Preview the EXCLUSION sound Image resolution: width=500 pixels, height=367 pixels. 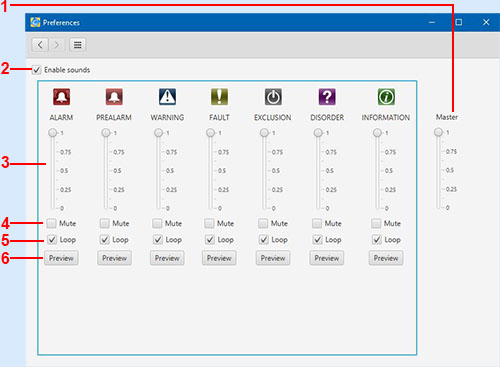pos(273,258)
